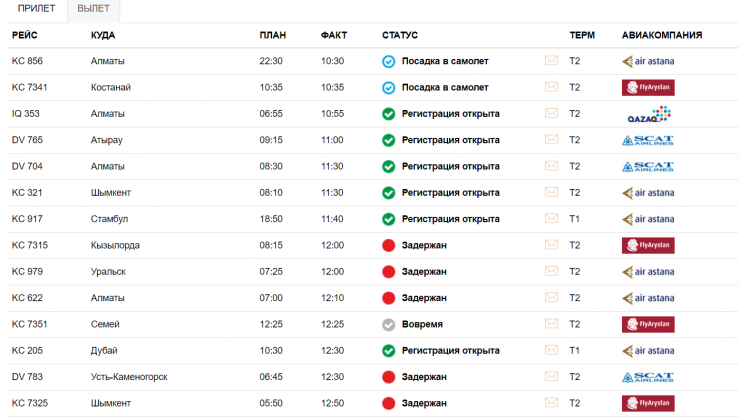Click envelope icon for flight KC 205
The height and width of the screenshot is (419, 740).
click(551, 351)
